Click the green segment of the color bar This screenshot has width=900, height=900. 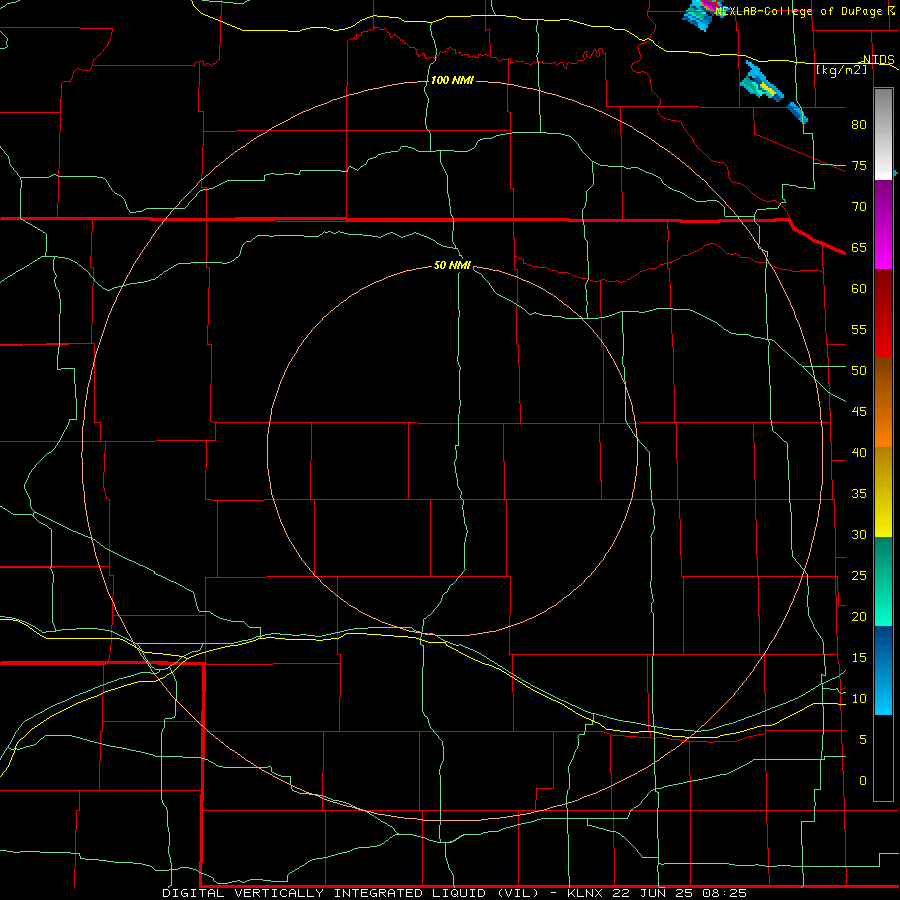point(883,581)
